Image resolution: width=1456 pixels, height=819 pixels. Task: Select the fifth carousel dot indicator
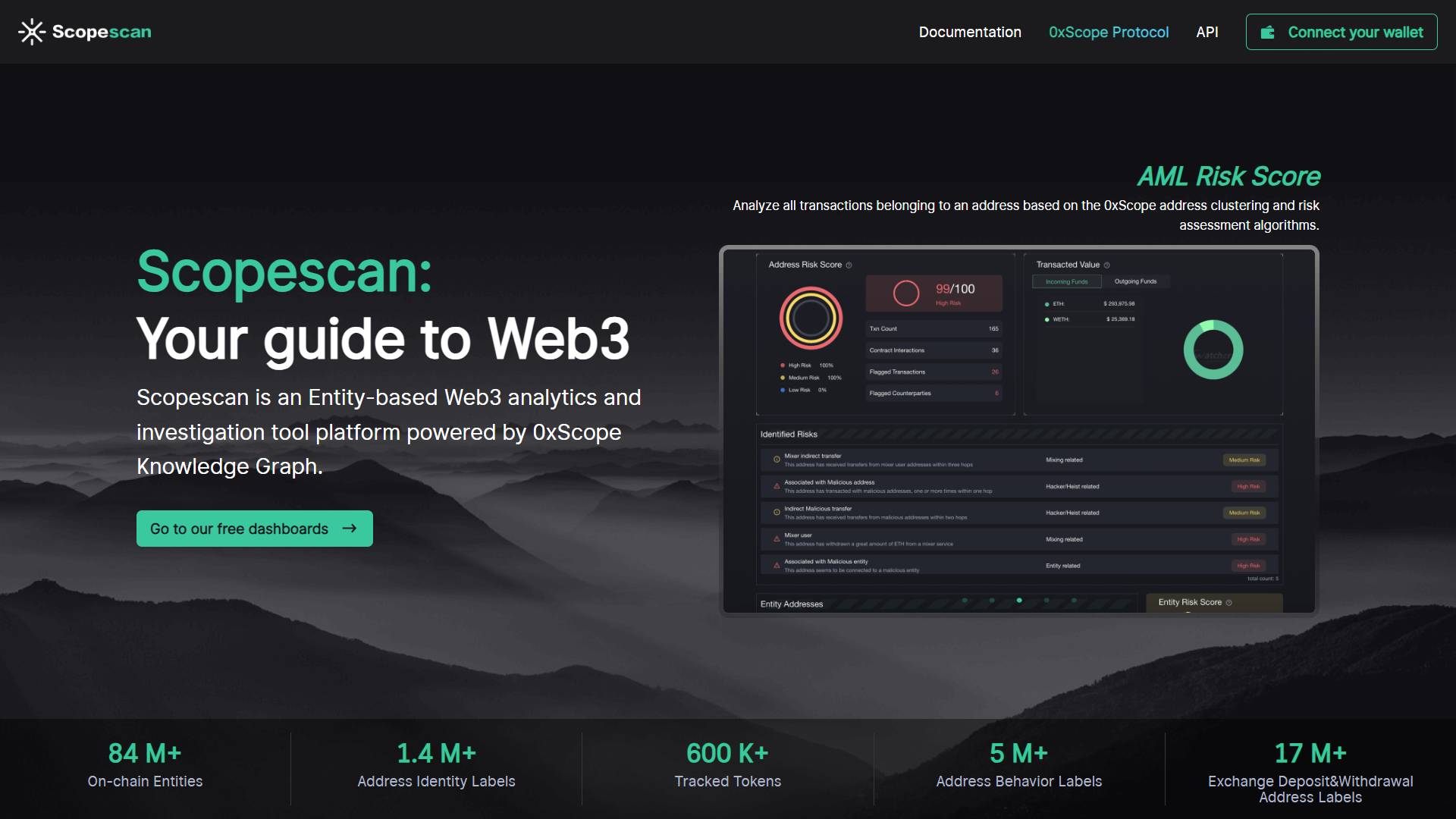(x=1074, y=601)
